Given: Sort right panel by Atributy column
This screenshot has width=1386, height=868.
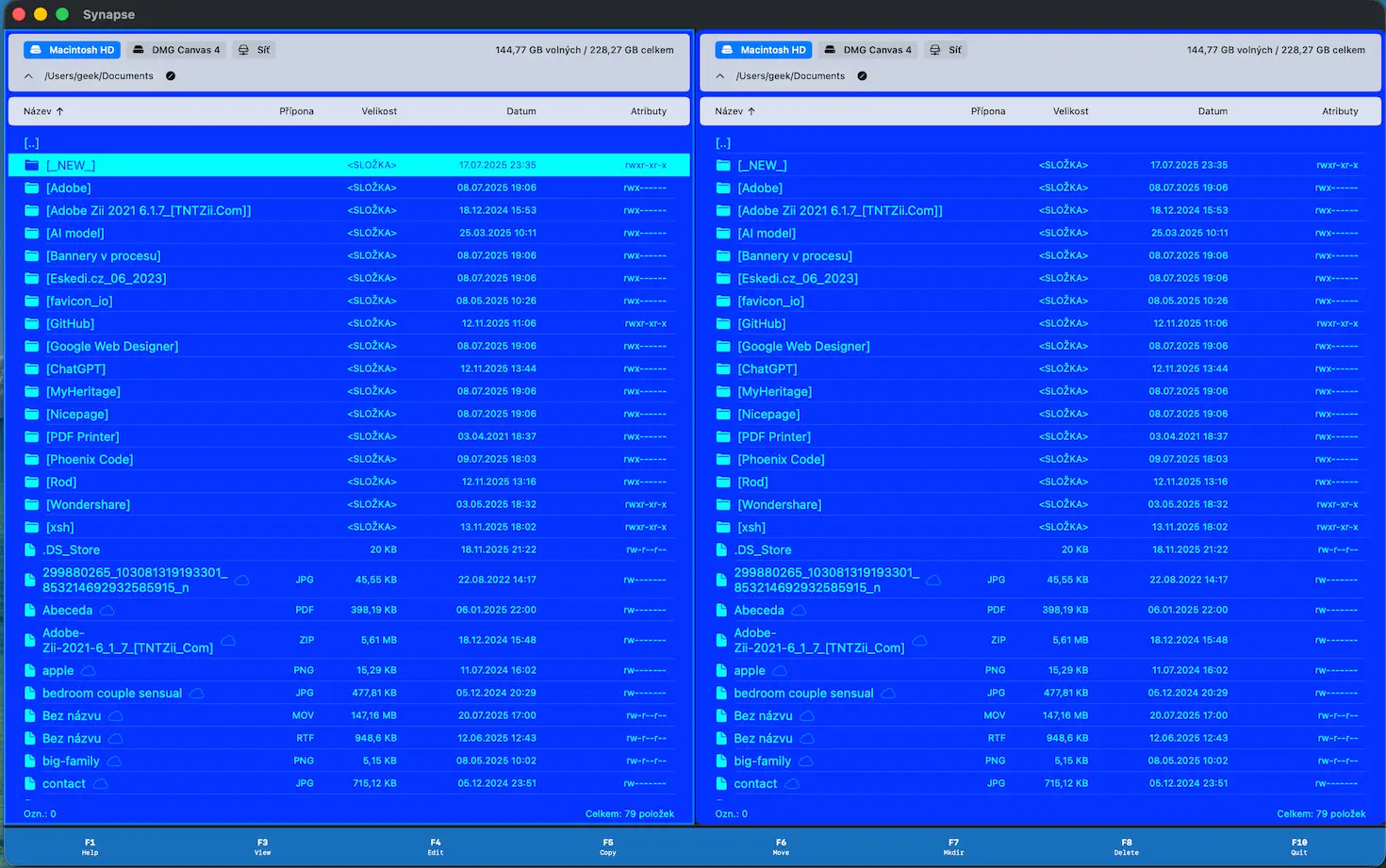Looking at the screenshot, I should tap(1340, 111).
